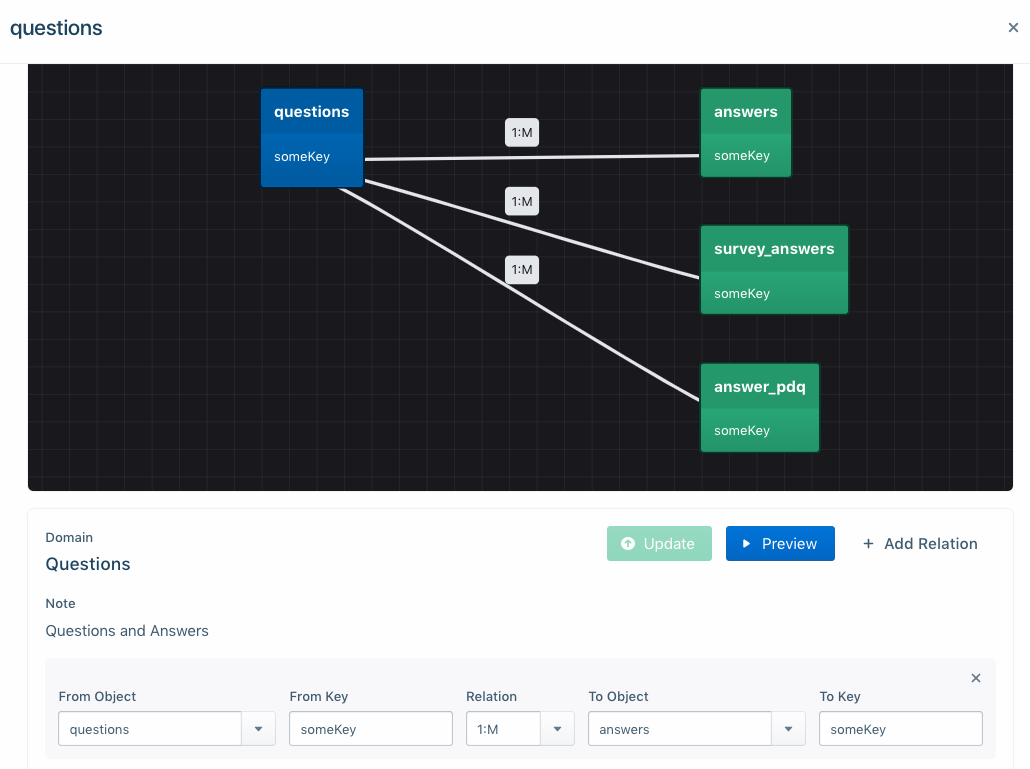1030x769 pixels.
Task: Click 1:M label on answer_pdq relation line
Action: pos(522,270)
